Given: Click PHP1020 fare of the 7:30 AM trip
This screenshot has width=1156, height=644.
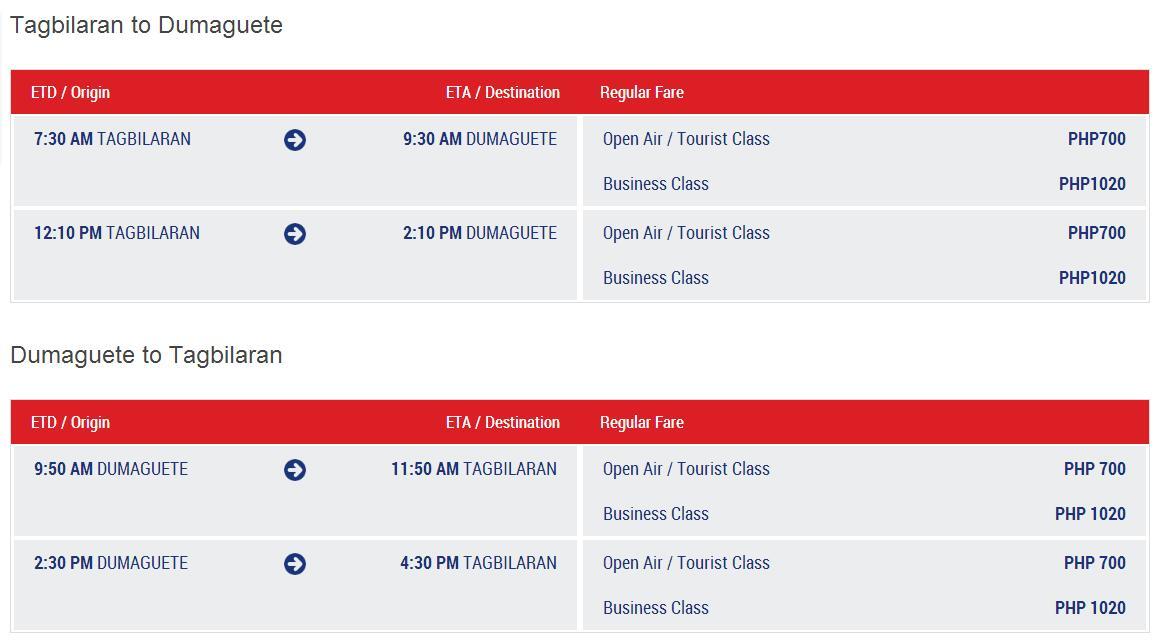Looking at the screenshot, I should 1092,184.
